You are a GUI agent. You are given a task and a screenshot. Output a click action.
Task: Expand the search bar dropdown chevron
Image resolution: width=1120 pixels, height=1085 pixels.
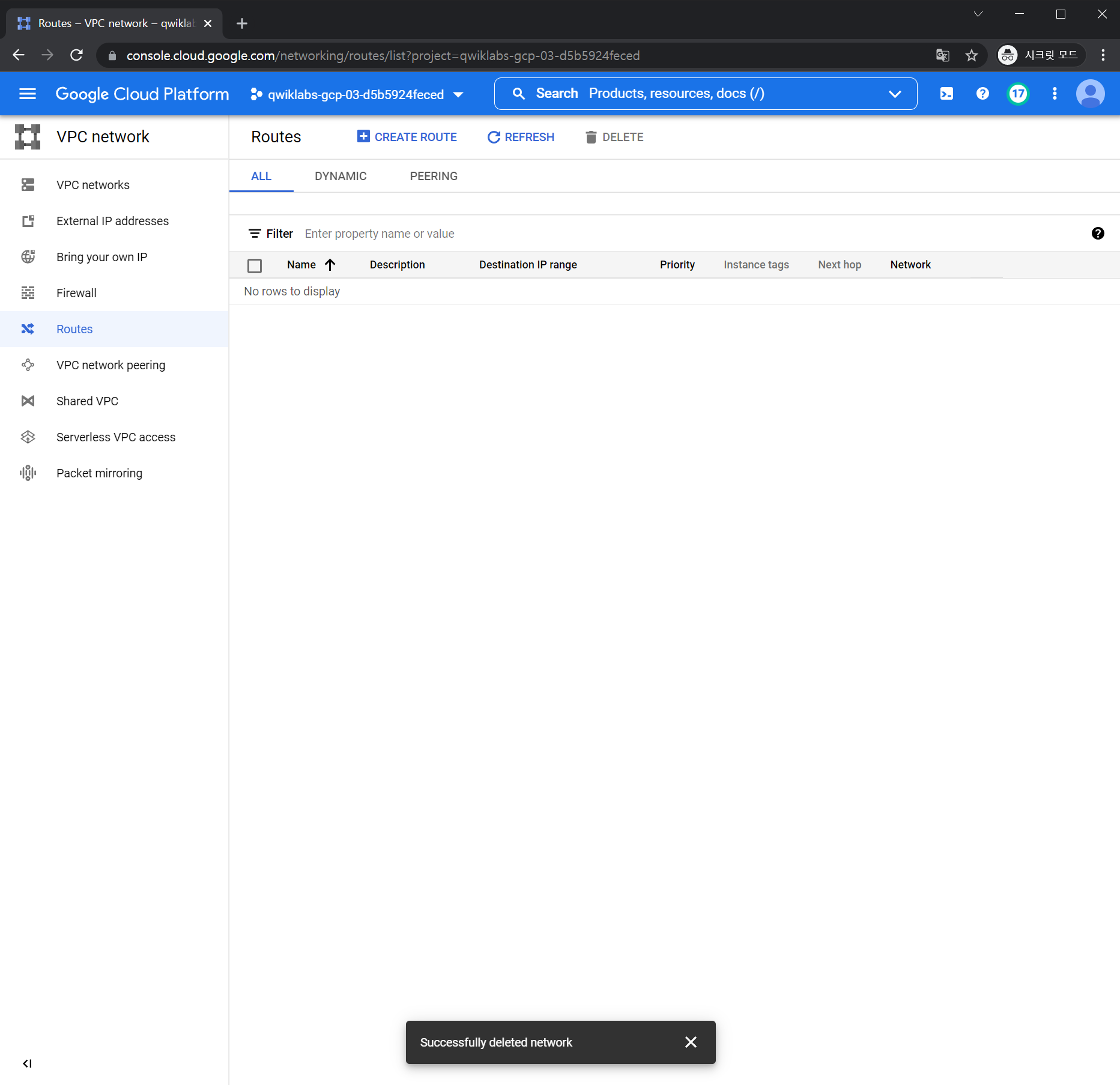[x=895, y=94]
